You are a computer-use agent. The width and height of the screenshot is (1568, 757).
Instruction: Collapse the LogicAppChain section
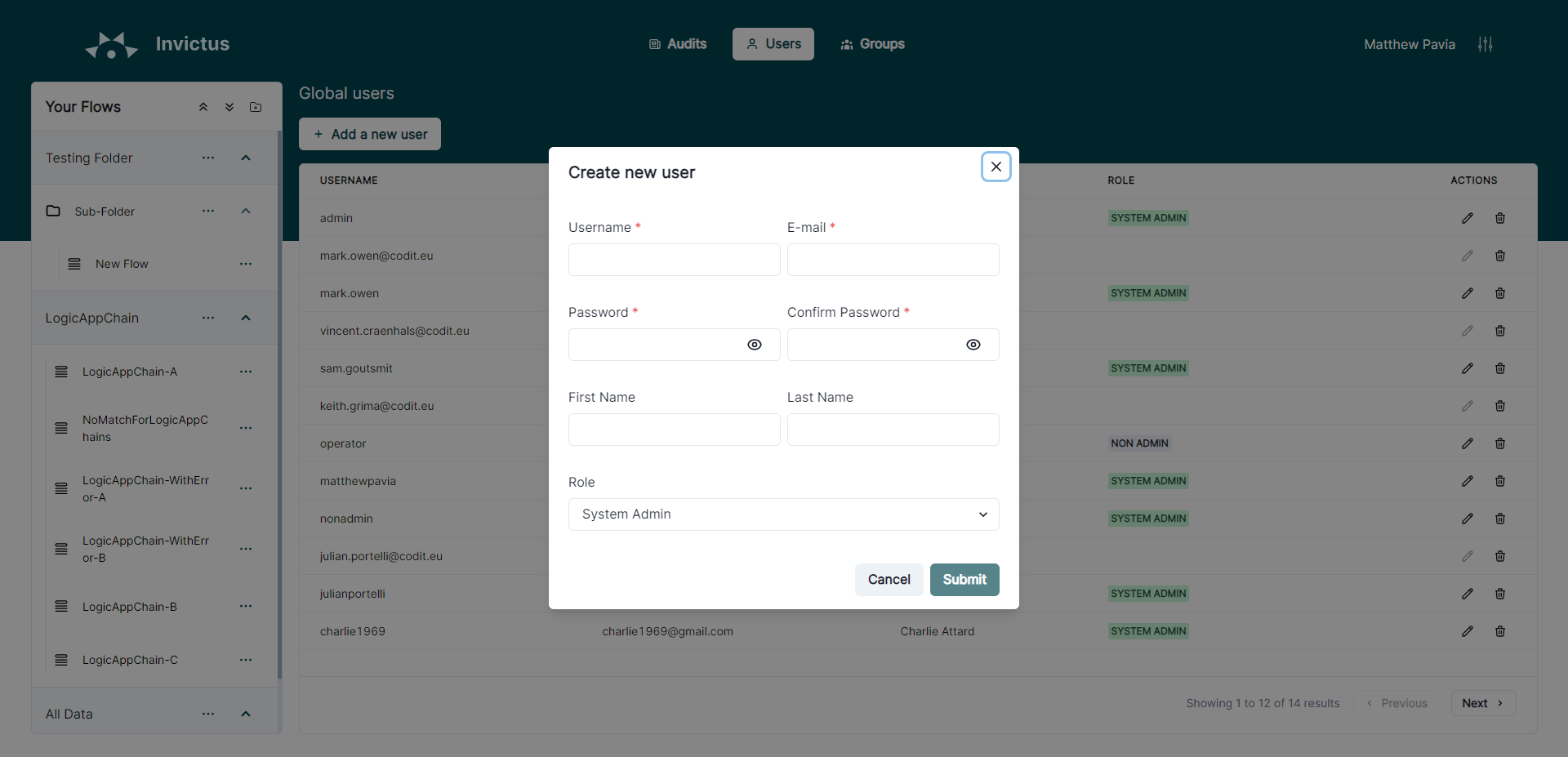[246, 318]
